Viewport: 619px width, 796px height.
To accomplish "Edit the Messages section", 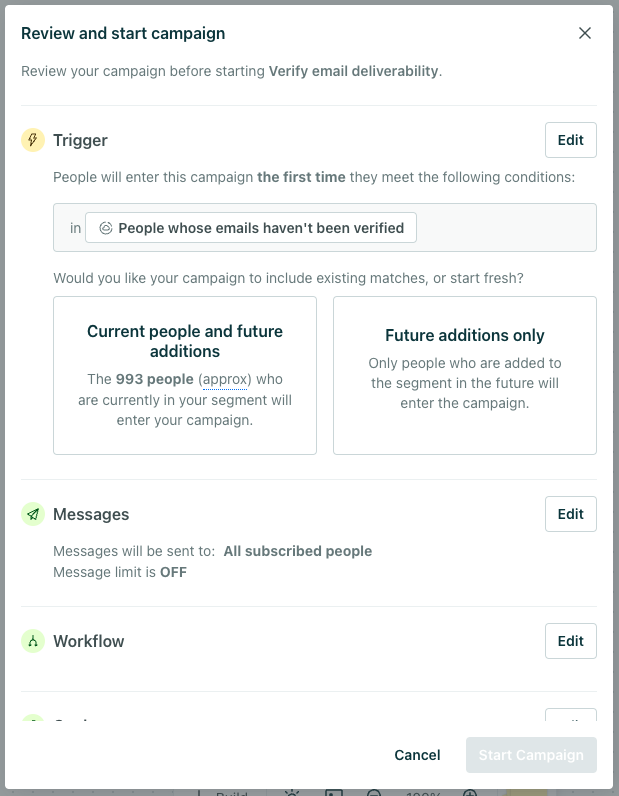I will (571, 514).
